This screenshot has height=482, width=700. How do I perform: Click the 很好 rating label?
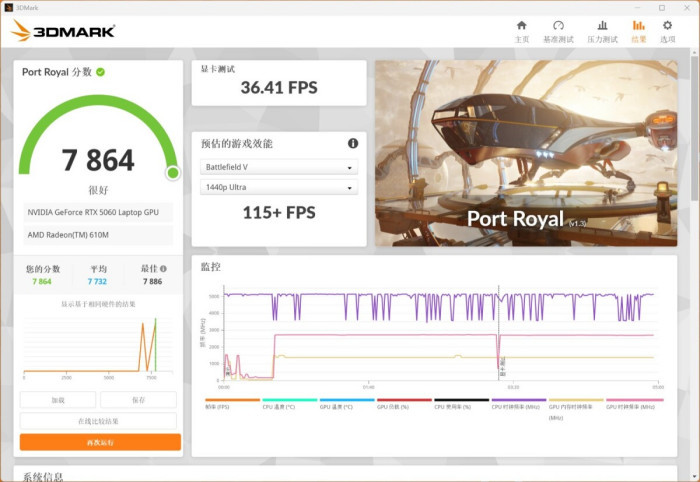tap(98, 190)
